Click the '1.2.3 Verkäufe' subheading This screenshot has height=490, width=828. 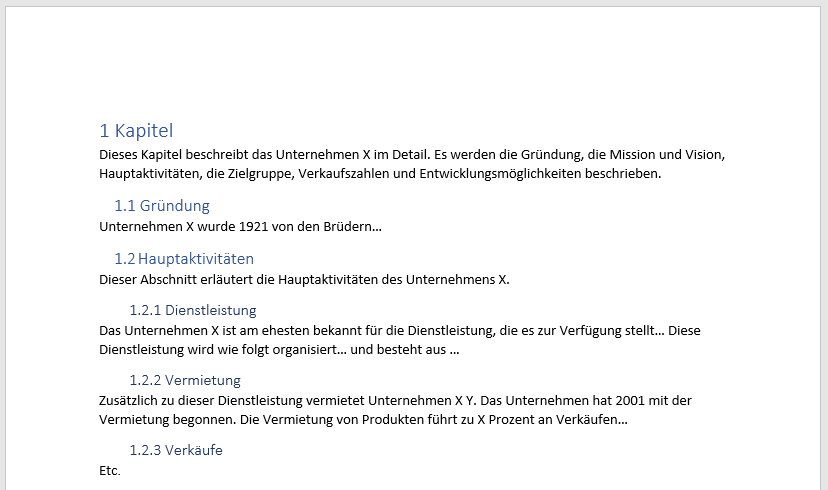coord(176,450)
